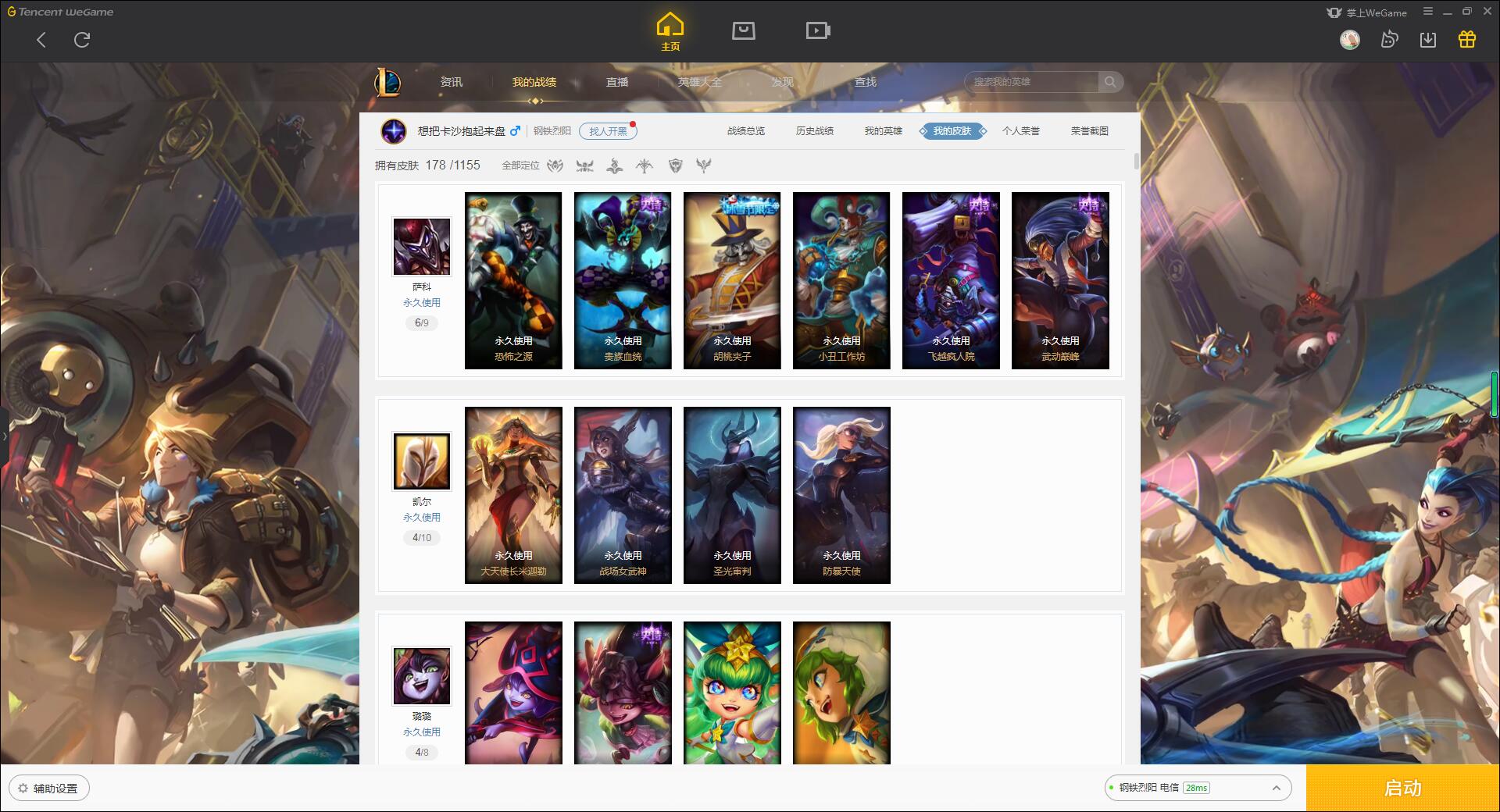Open the 小丑工作坊 skin card
1500x812 pixels.
841,281
